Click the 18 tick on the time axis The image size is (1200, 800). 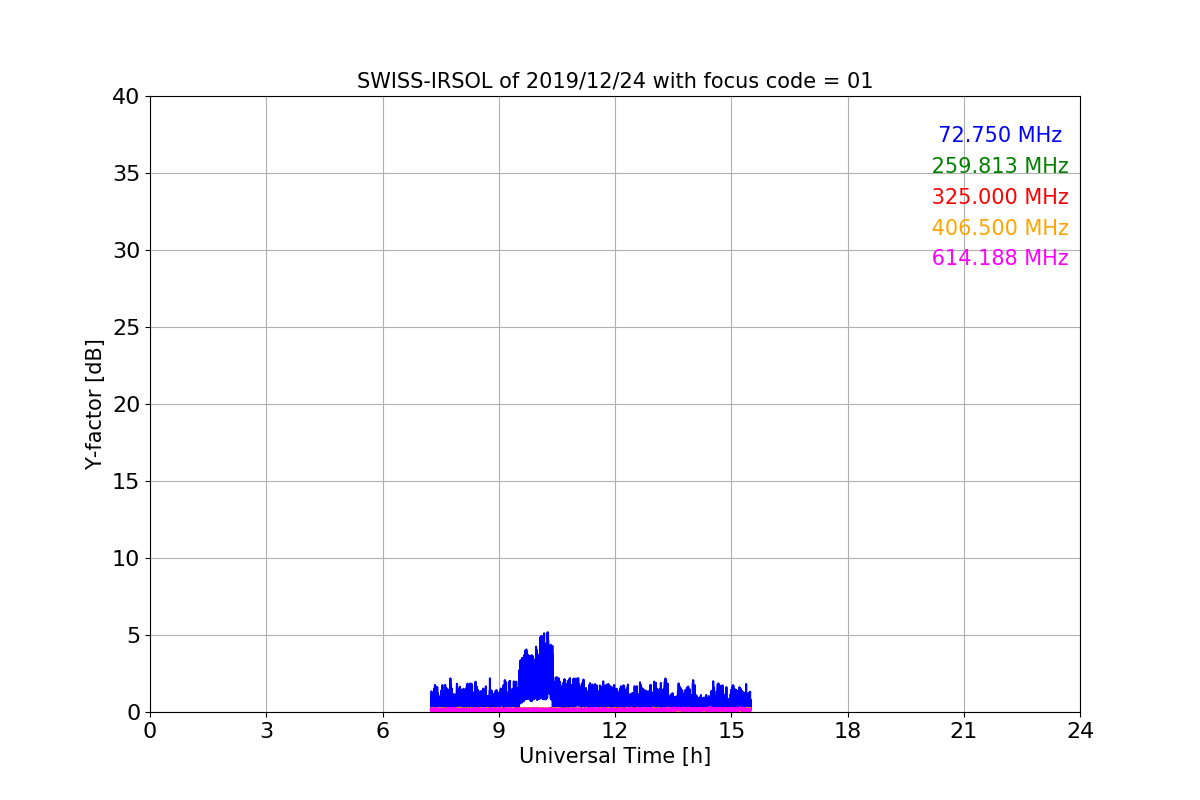[848, 731]
